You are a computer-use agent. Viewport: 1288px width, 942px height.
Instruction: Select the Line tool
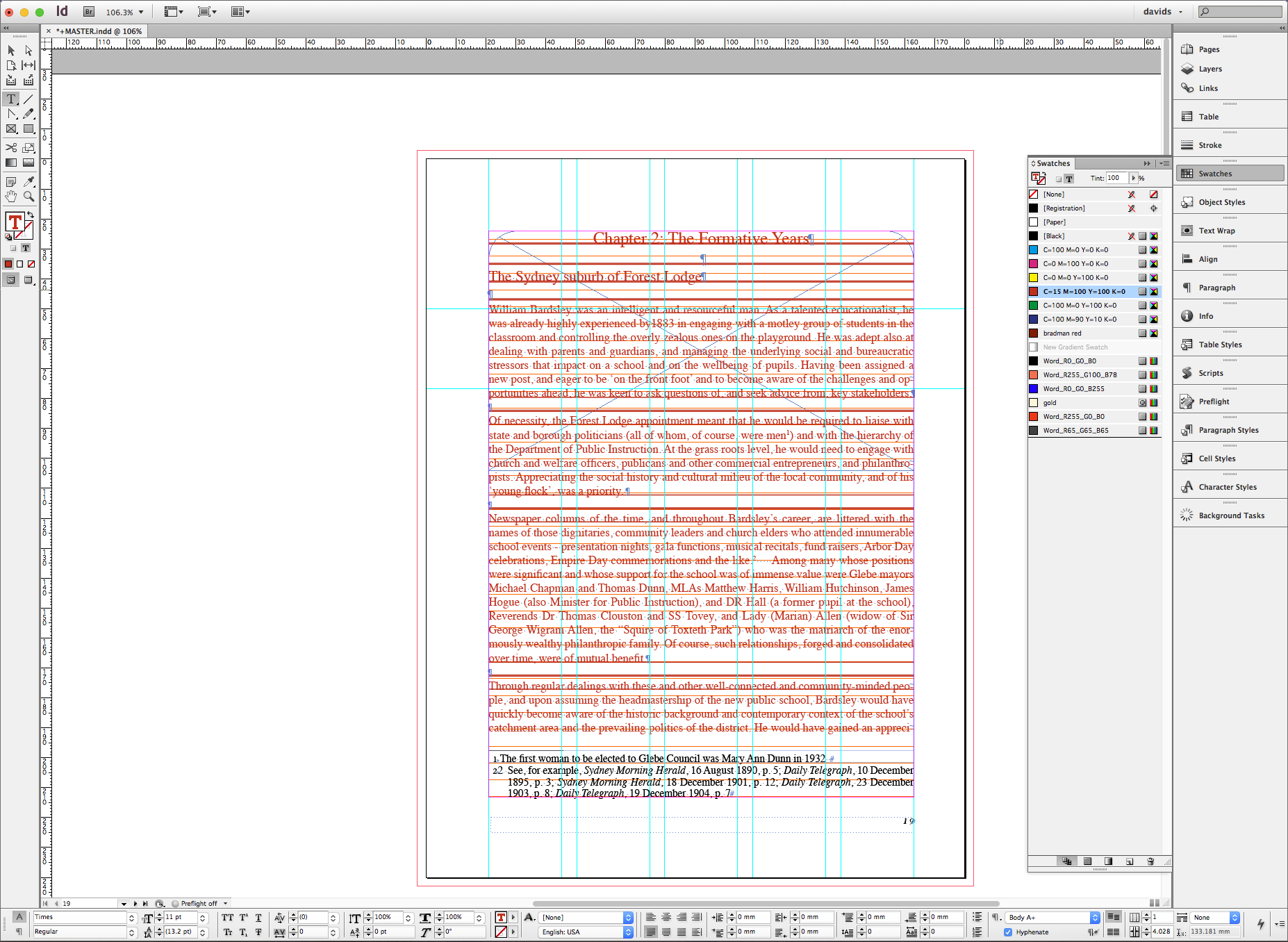(x=28, y=99)
